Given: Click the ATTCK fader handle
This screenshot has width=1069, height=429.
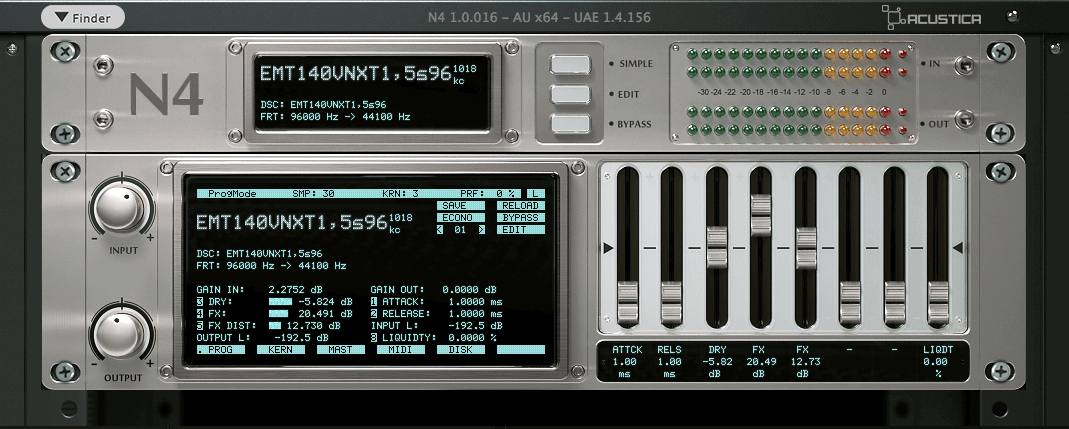Looking at the screenshot, I should pyautogui.click(x=627, y=301).
